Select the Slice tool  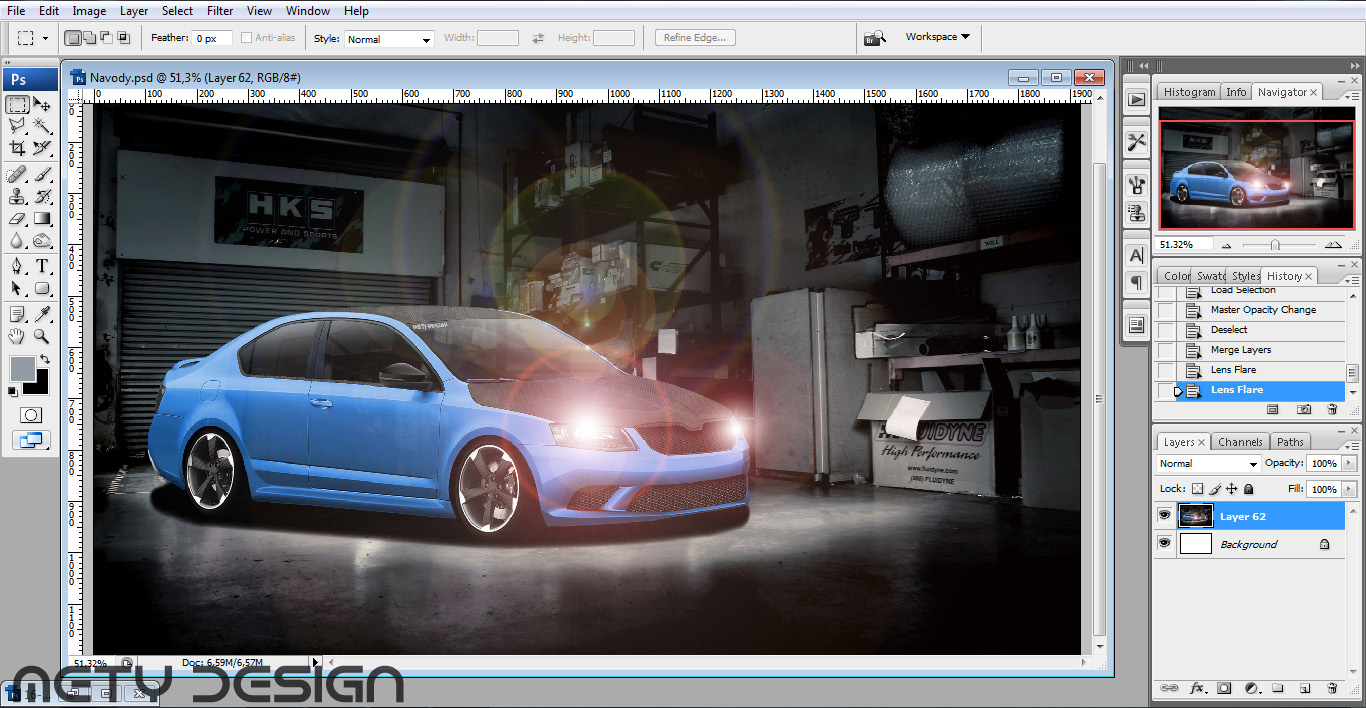click(42, 148)
